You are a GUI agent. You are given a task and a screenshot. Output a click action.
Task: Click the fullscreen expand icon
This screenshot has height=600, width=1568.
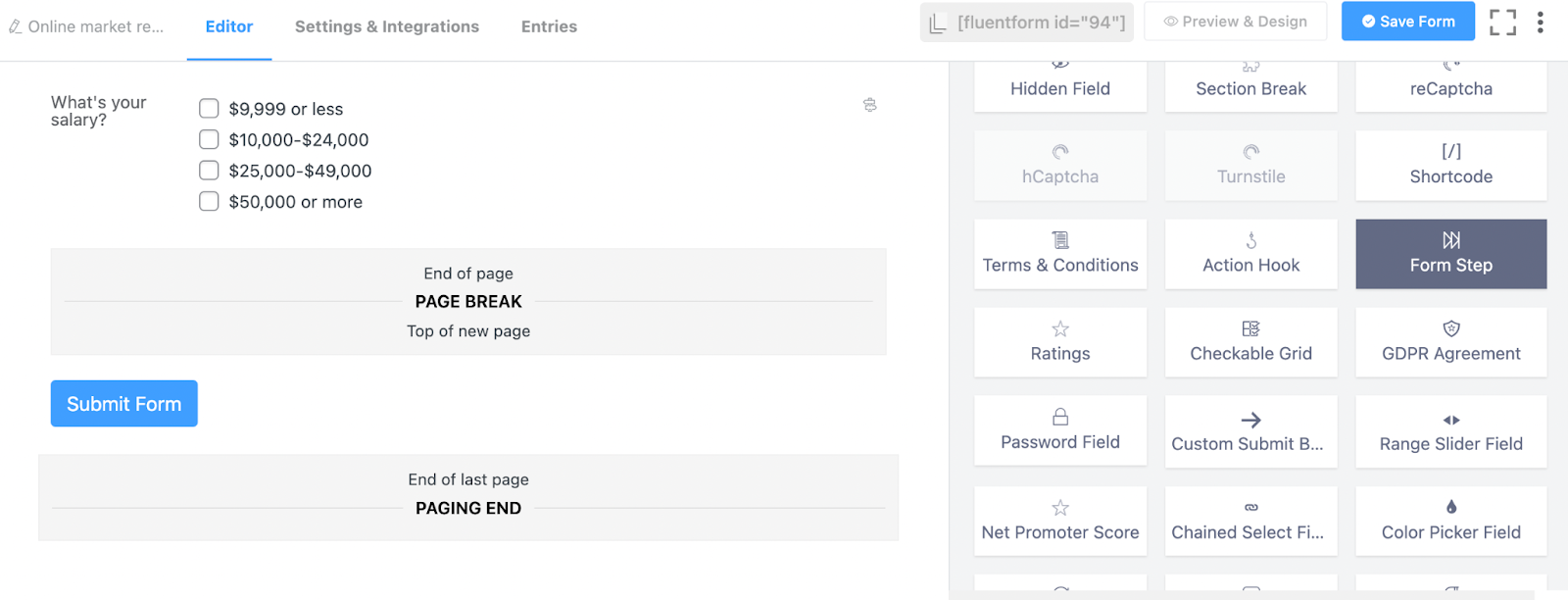click(1502, 23)
